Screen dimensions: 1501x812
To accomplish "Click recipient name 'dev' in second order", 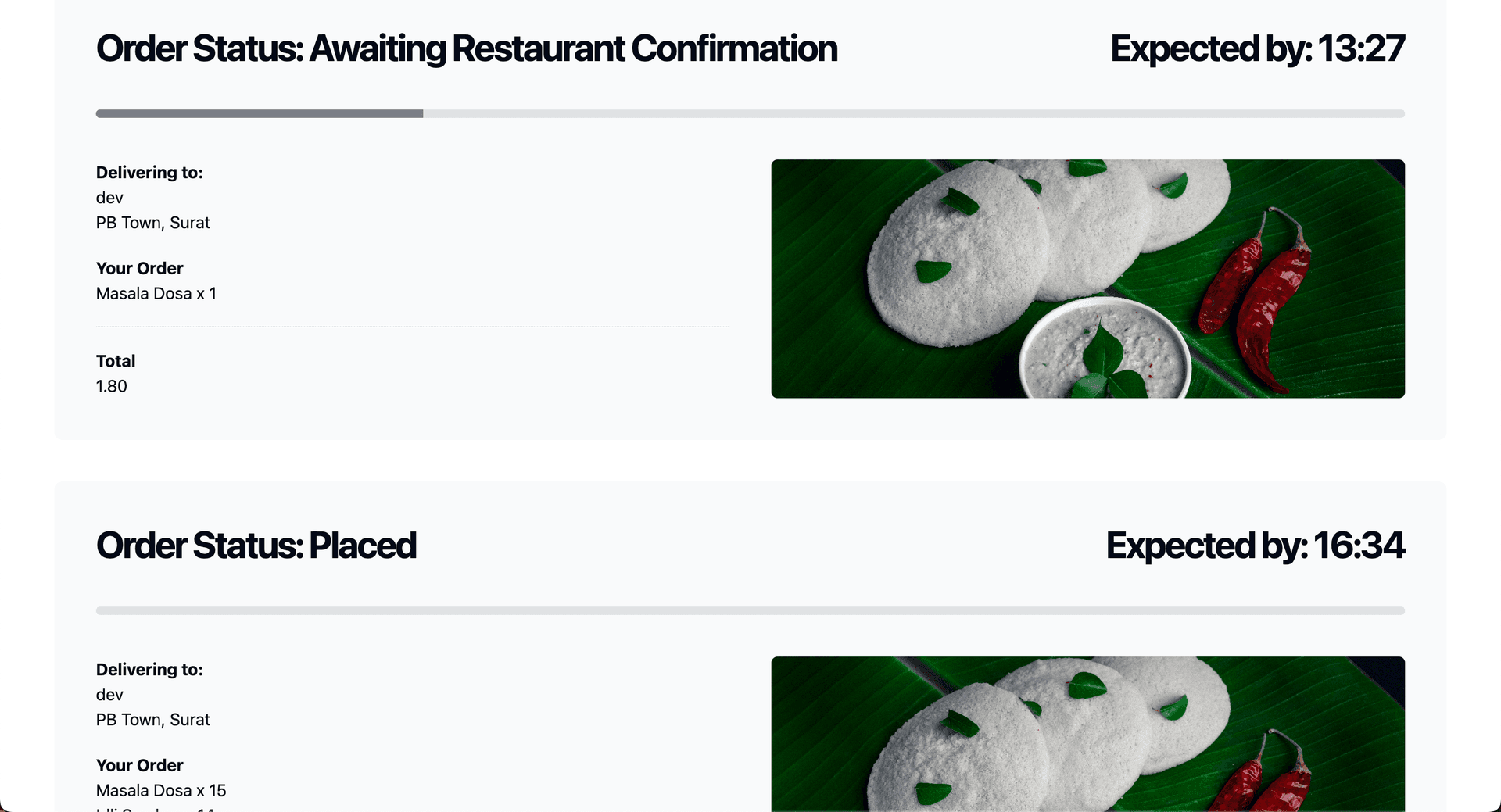I will click(x=109, y=695).
